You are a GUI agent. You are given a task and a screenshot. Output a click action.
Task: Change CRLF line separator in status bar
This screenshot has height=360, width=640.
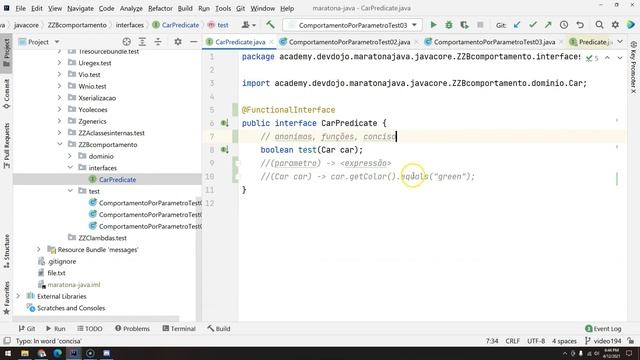tap(512, 341)
